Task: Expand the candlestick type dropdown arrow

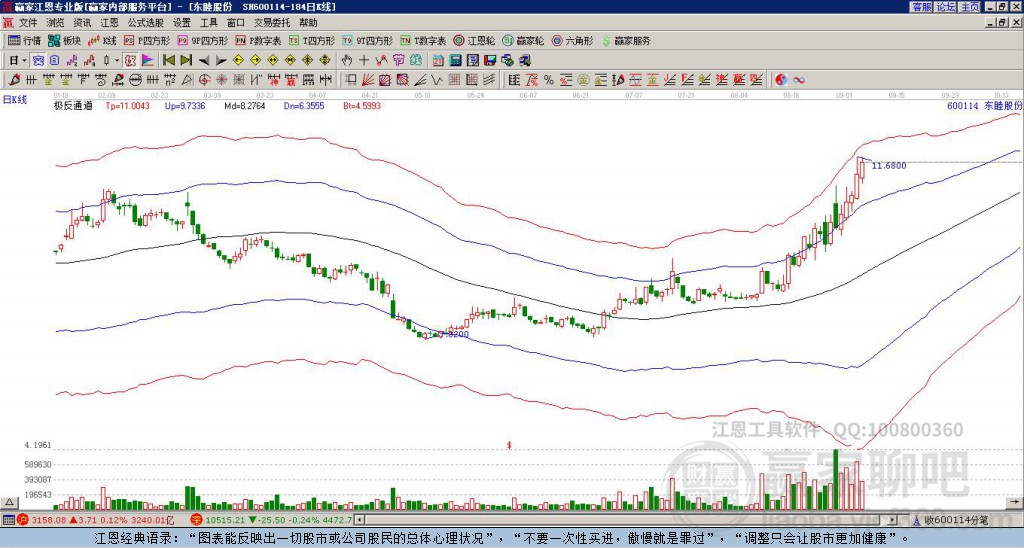Action: [x=117, y=61]
